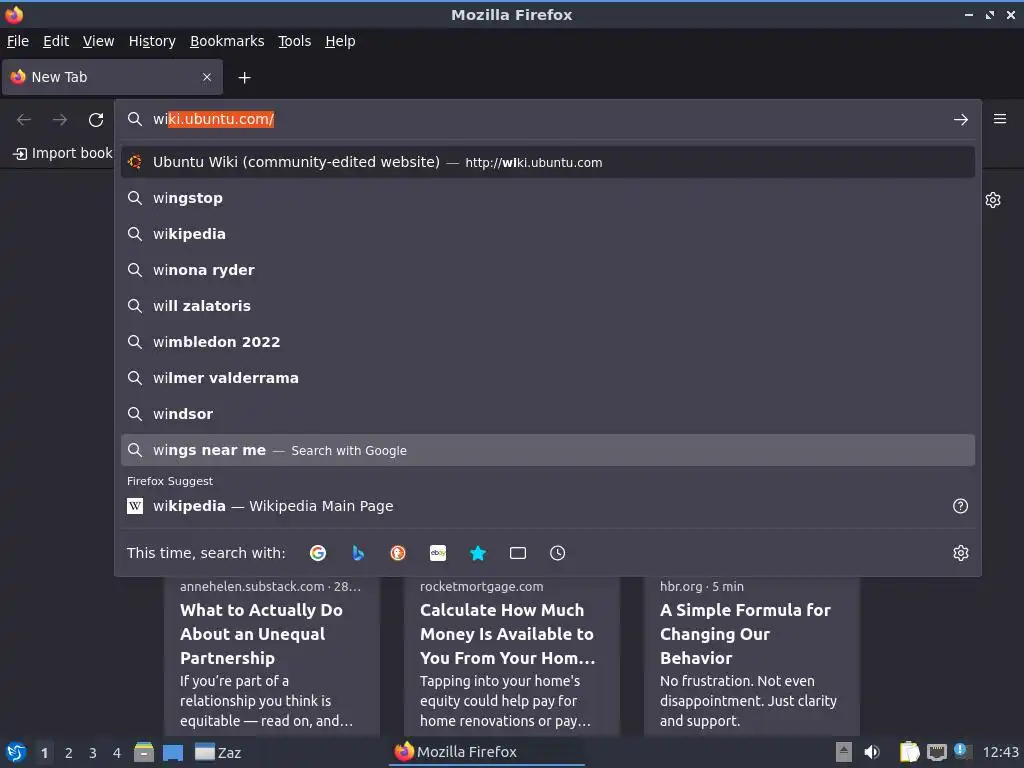Close the New Tab tab
This screenshot has width=1024, height=768.
pyautogui.click(x=207, y=77)
